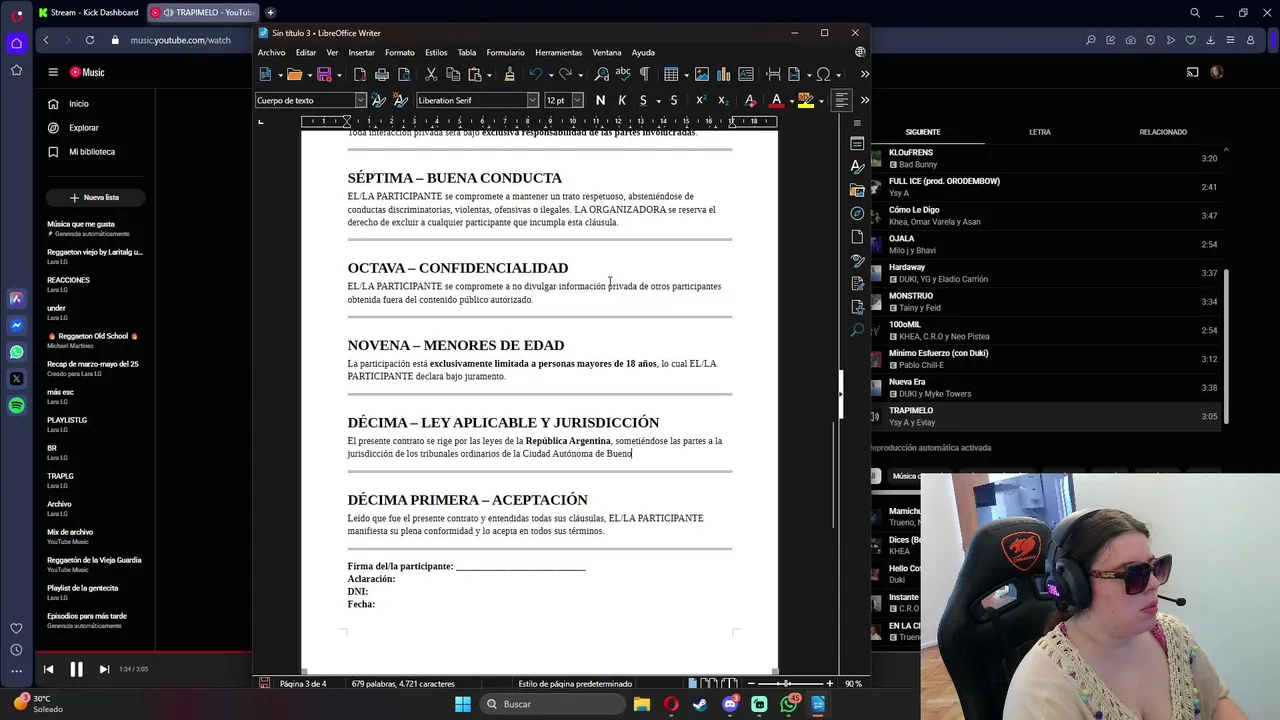Insert a text box from the toolbar
The image size is (1280, 720).
point(746,74)
